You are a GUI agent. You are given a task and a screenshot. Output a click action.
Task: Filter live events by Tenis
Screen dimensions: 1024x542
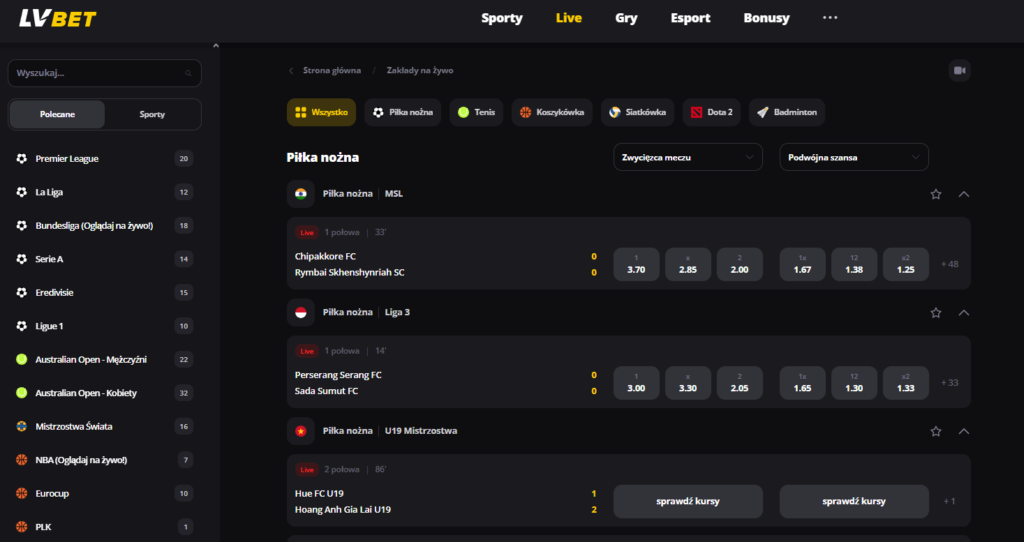(x=476, y=113)
